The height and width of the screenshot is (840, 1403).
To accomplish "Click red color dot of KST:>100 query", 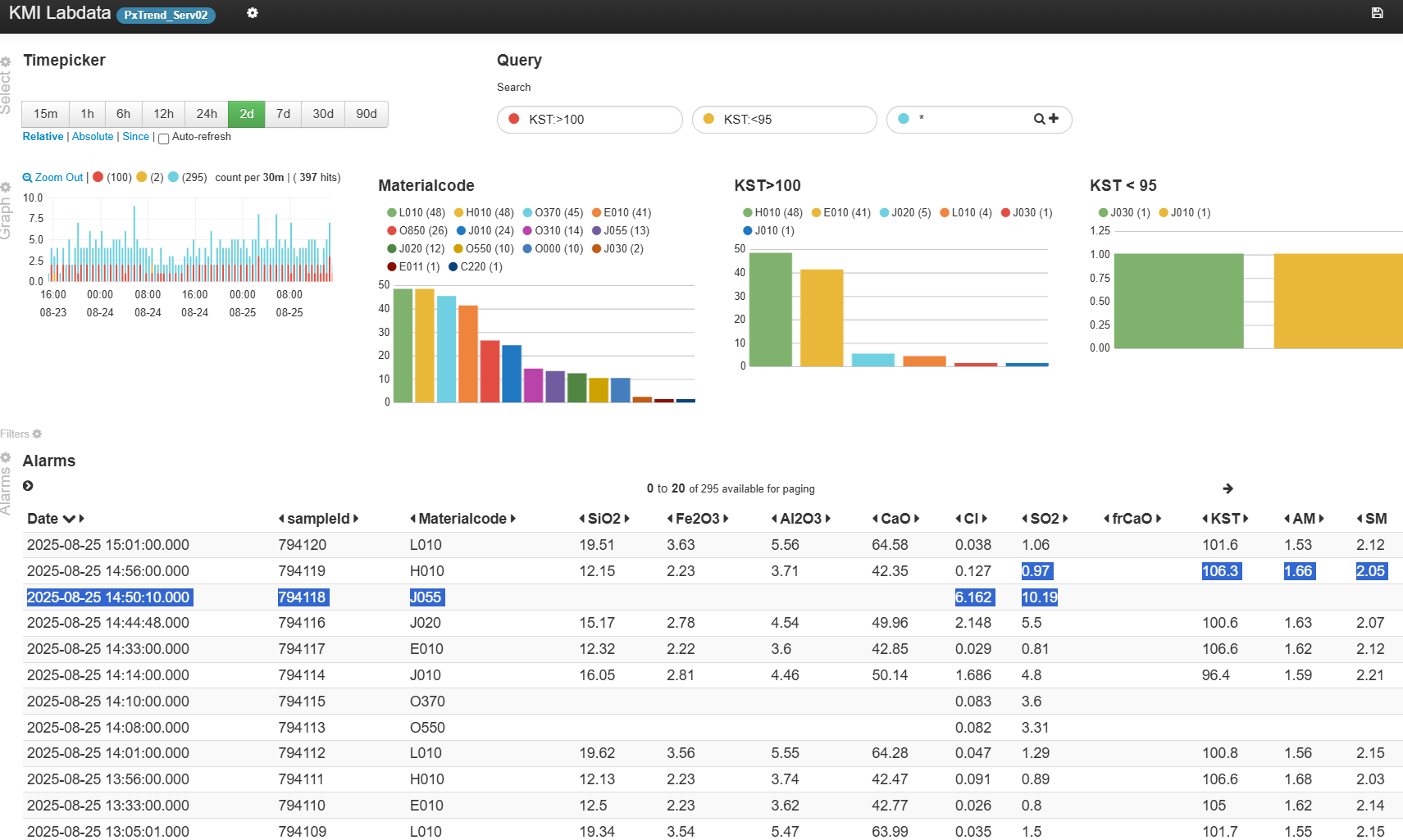I will coord(514,119).
